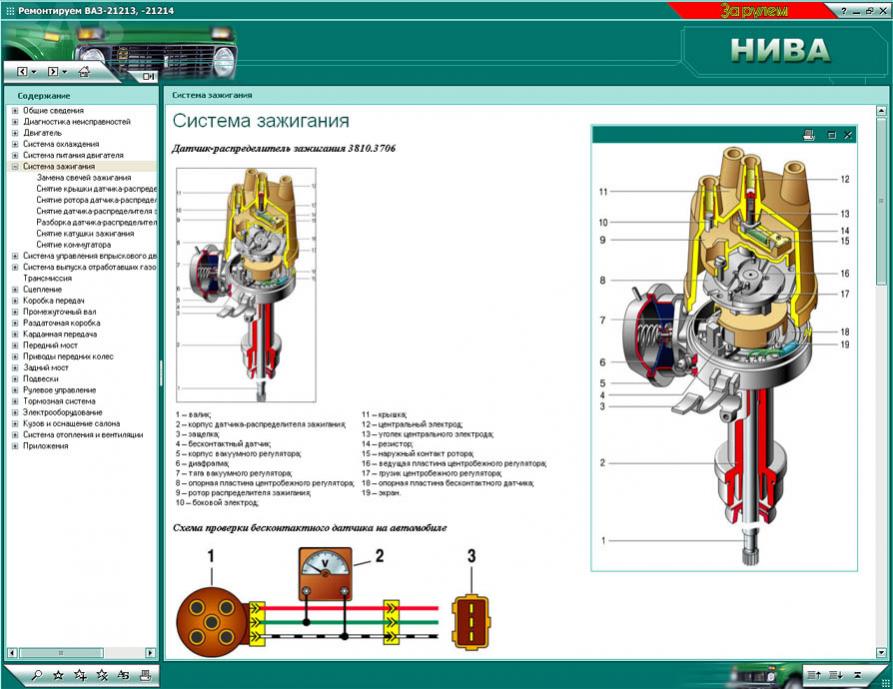Click the Система зажигания page heading
This screenshot has height=689, width=893.
[261, 121]
